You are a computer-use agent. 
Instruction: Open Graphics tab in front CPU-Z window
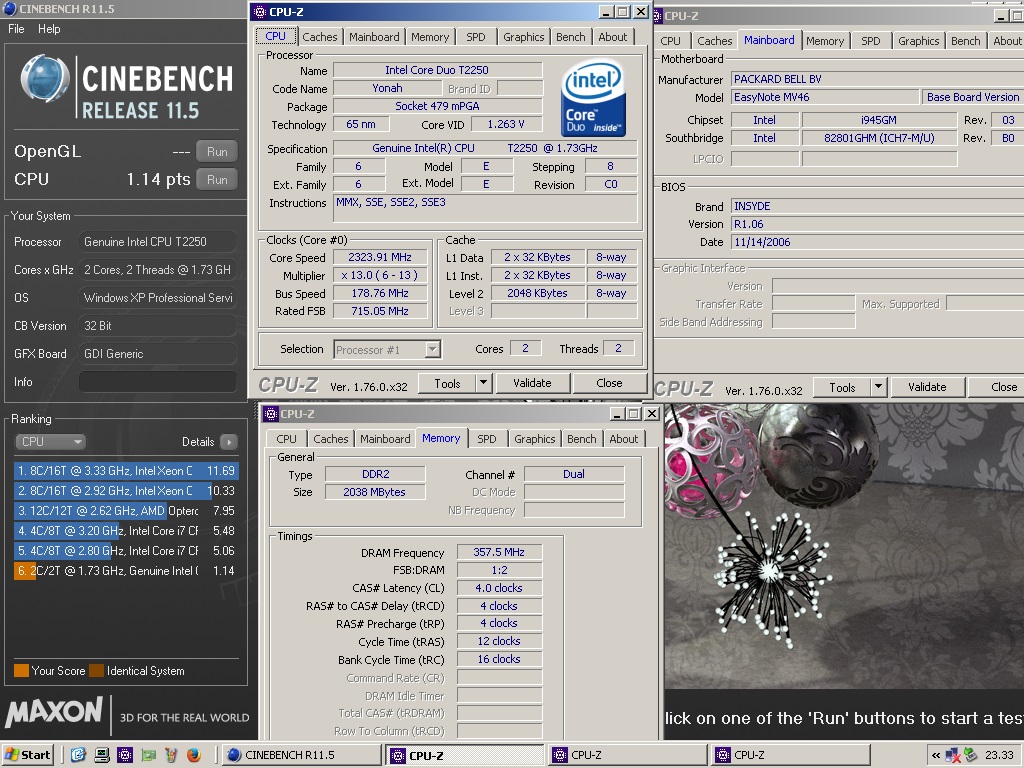(x=524, y=37)
